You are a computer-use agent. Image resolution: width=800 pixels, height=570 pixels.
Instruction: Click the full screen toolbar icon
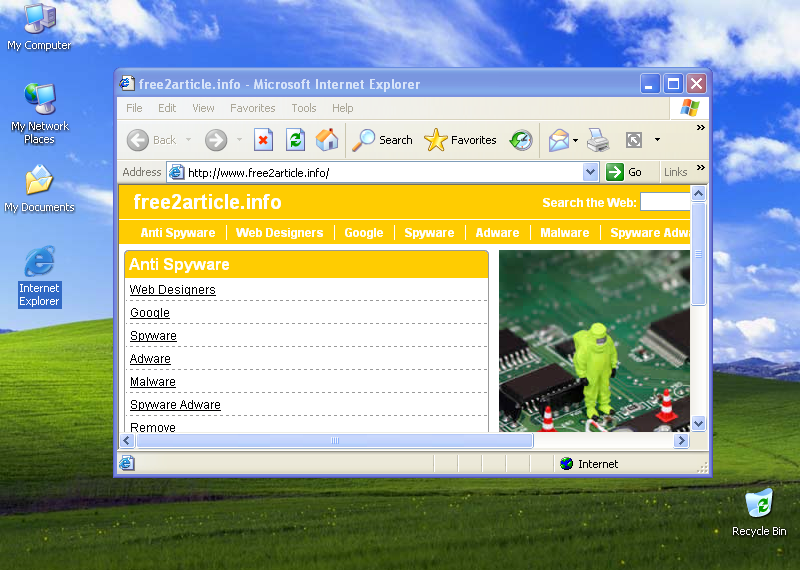[634, 140]
